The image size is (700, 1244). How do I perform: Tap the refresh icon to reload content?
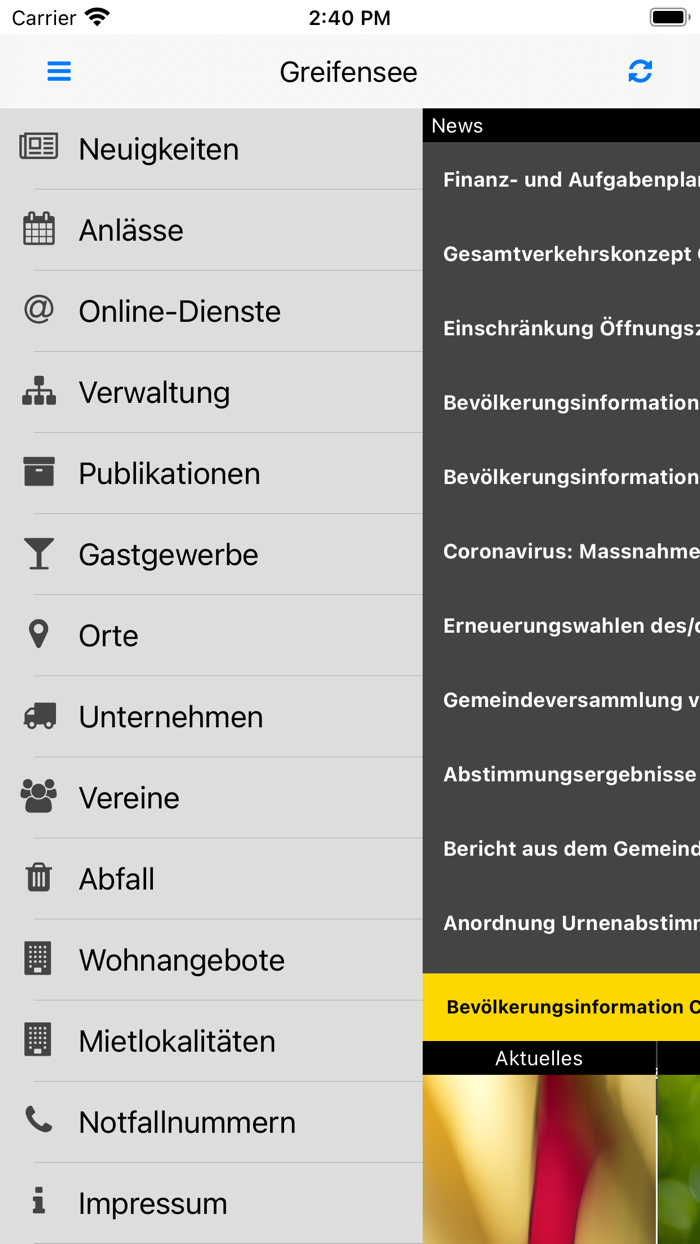point(640,71)
